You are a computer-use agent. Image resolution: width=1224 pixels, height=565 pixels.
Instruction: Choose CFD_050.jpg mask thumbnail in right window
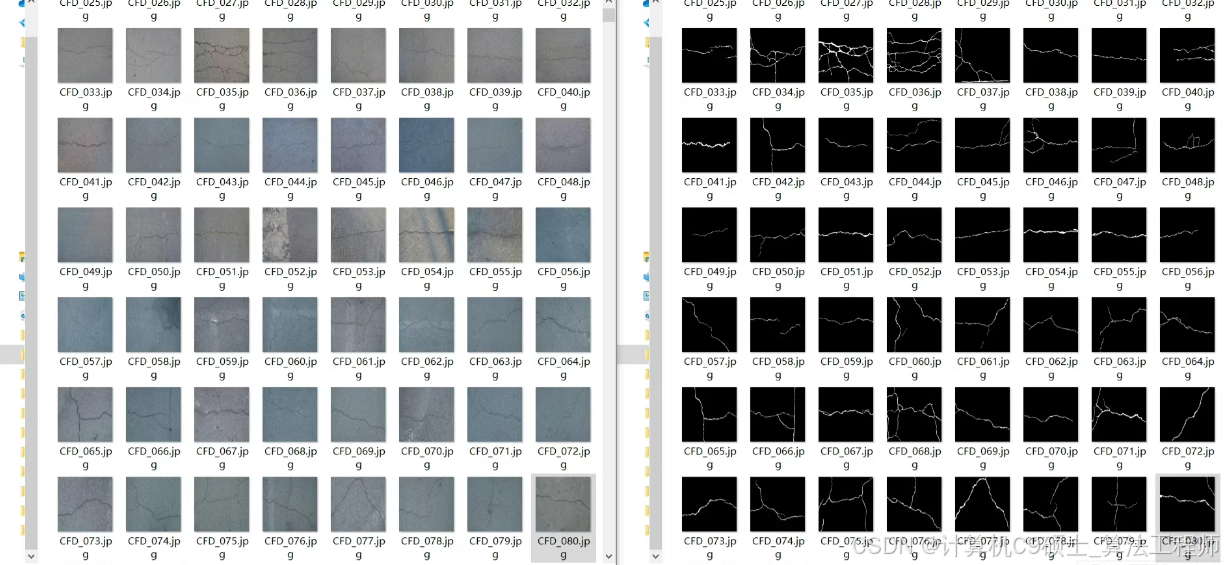(x=777, y=235)
